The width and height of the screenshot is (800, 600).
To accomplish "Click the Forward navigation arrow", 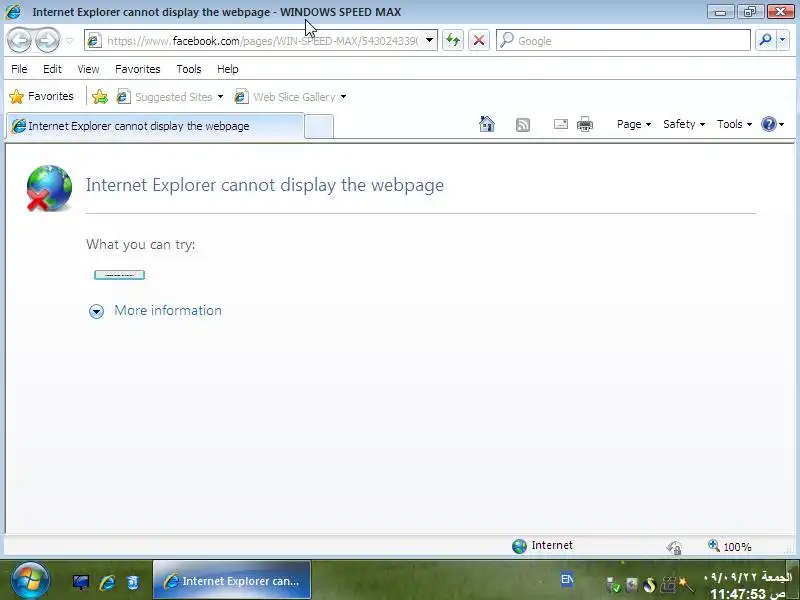I will tap(47, 40).
